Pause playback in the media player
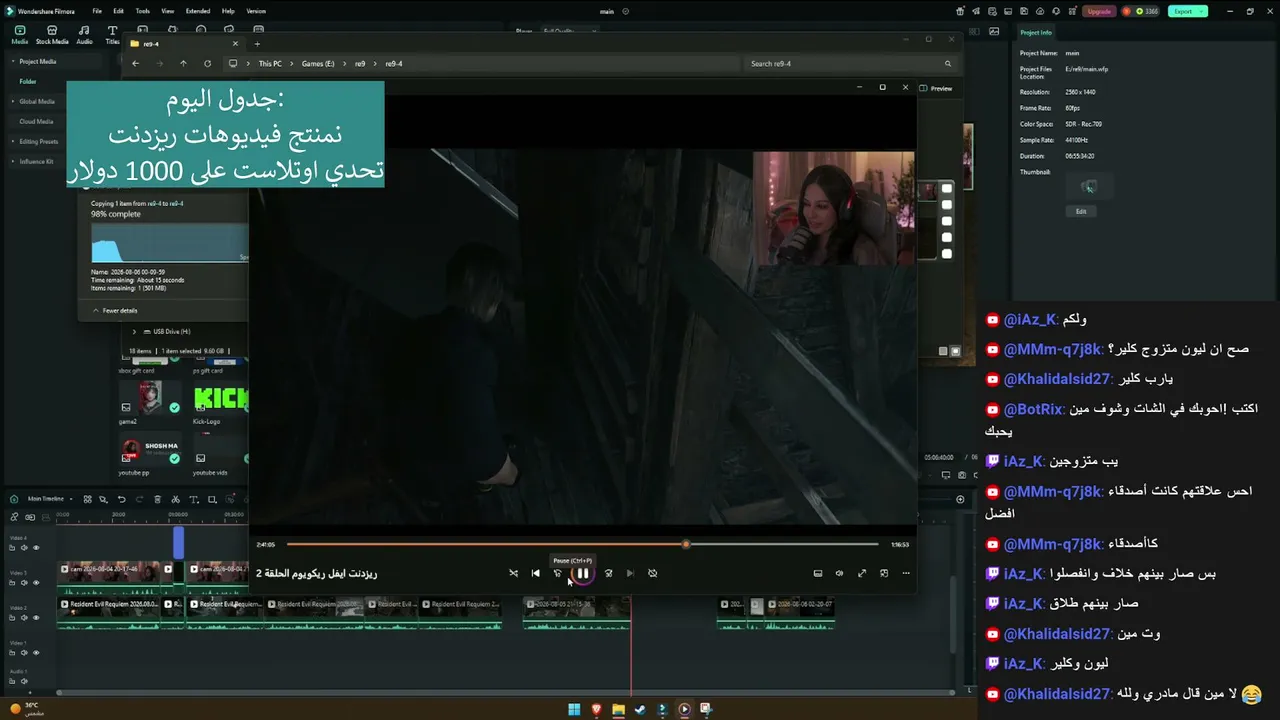The image size is (1280, 720). click(582, 573)
